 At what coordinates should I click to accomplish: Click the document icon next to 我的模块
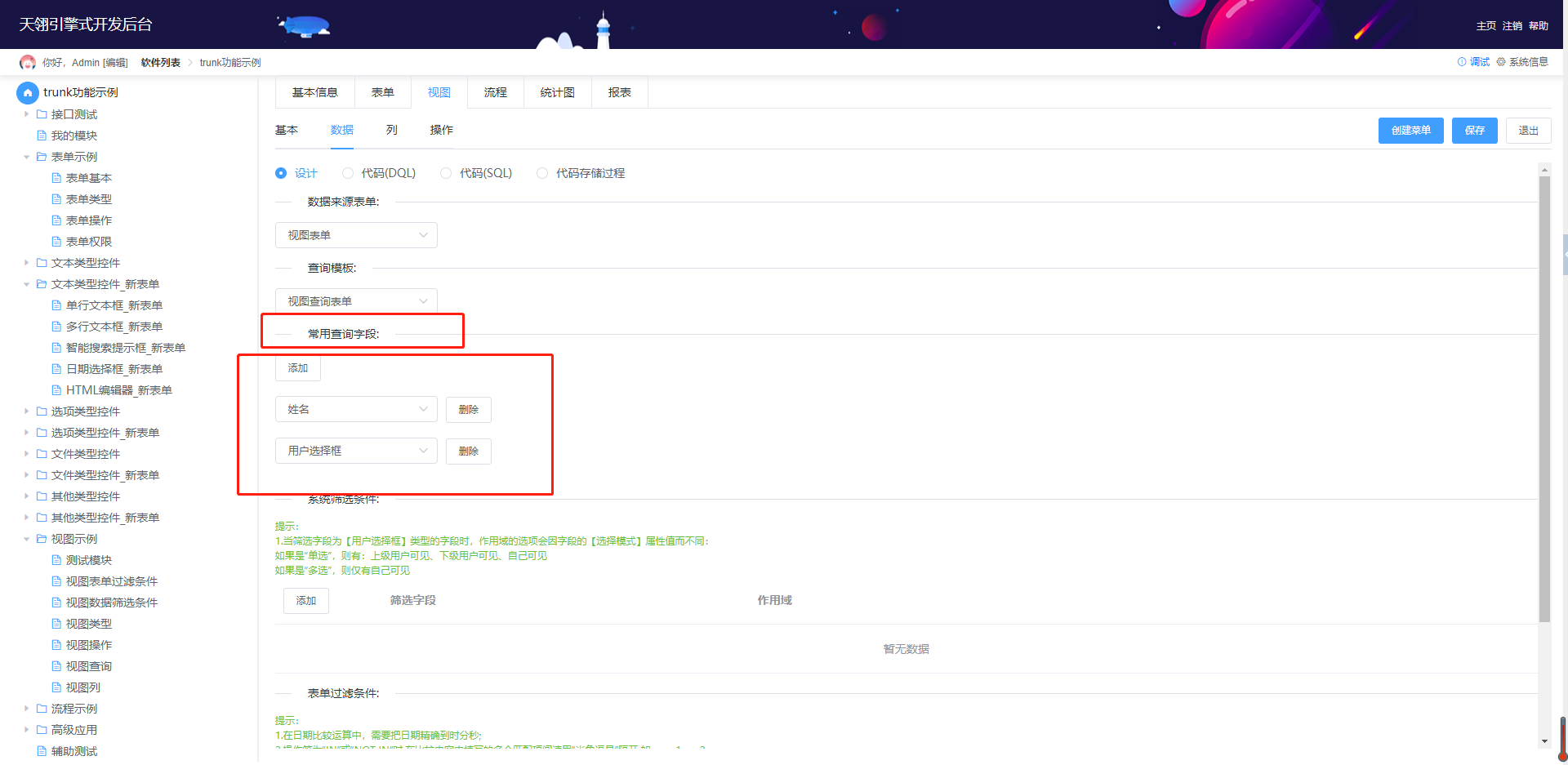coord(42,136)
